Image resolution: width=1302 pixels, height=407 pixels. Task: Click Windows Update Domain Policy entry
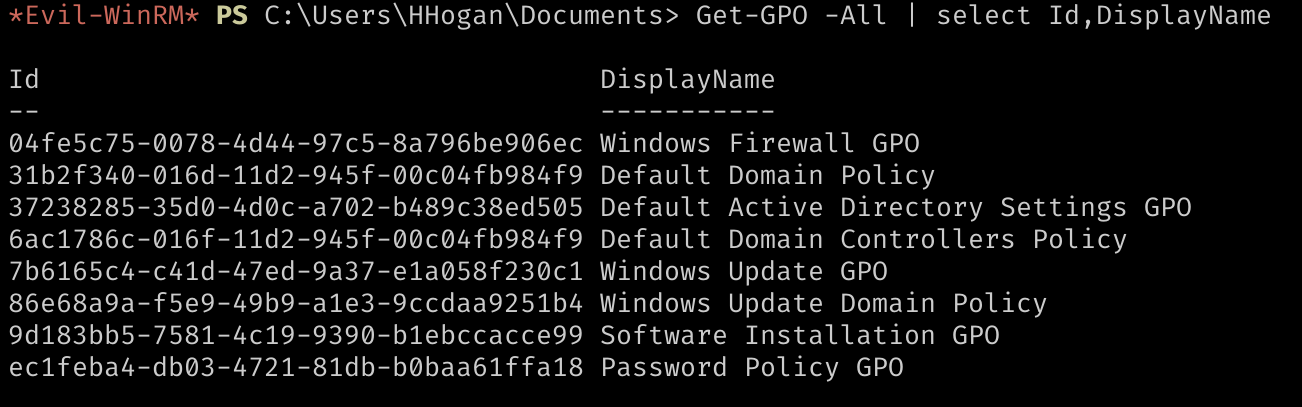tap(823, 303)
